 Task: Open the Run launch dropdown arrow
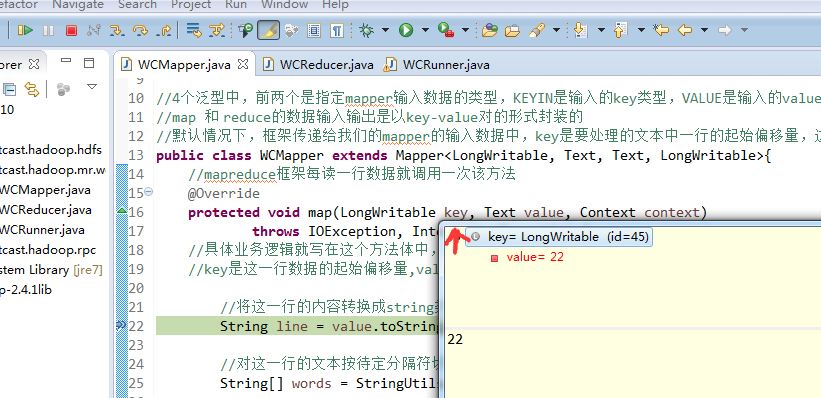coord(425,30)
